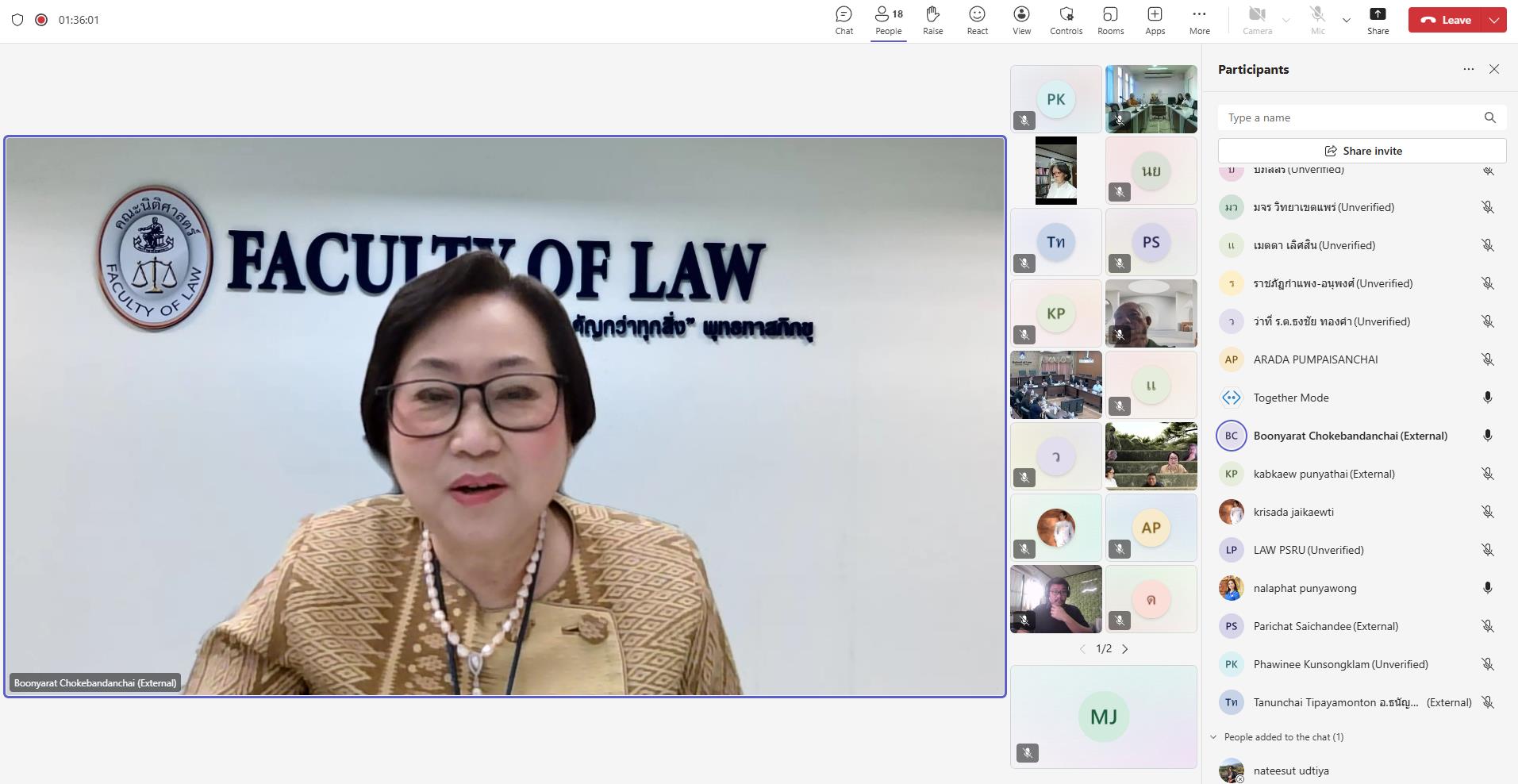Open Participants panel more options ellipsis
This screenshot has width=1518, height=784.
1468,69
